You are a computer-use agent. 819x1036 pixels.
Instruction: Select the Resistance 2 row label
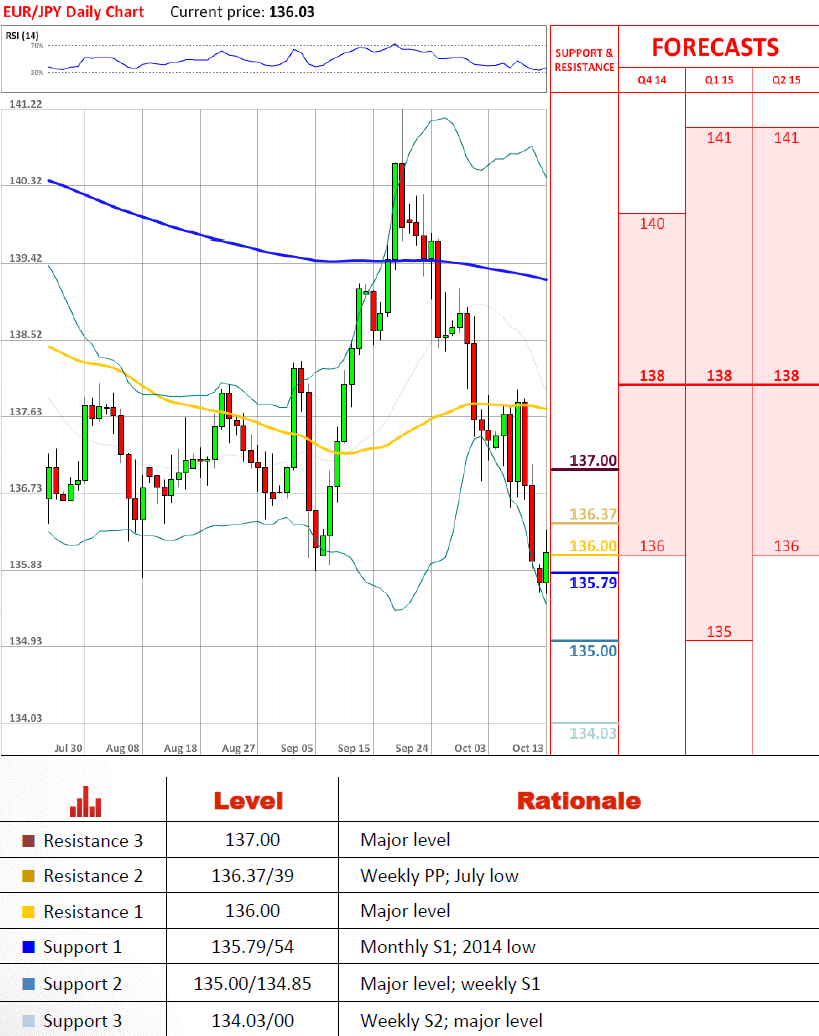(x=93, y=876)
